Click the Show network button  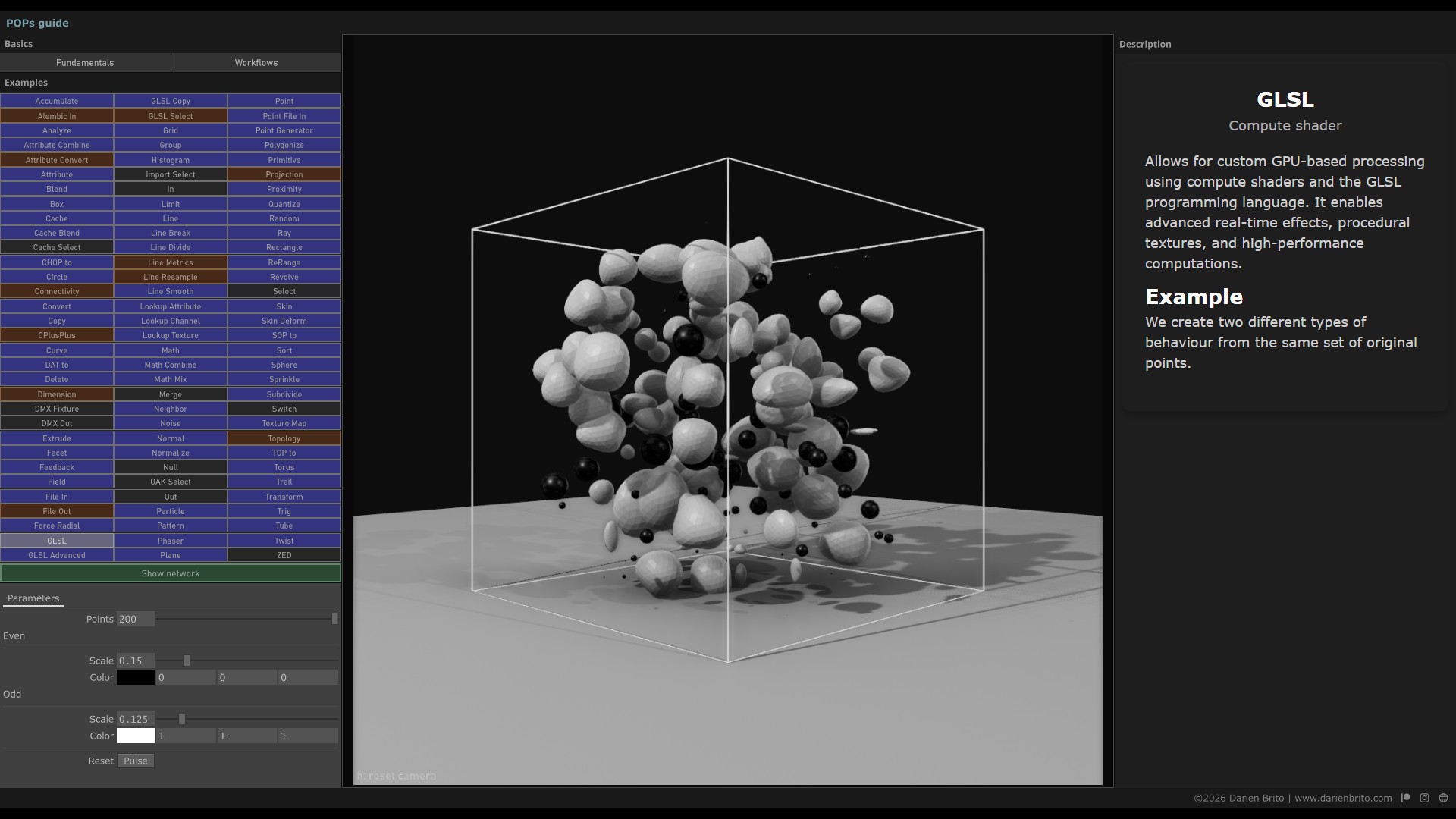tap(171, 573)
